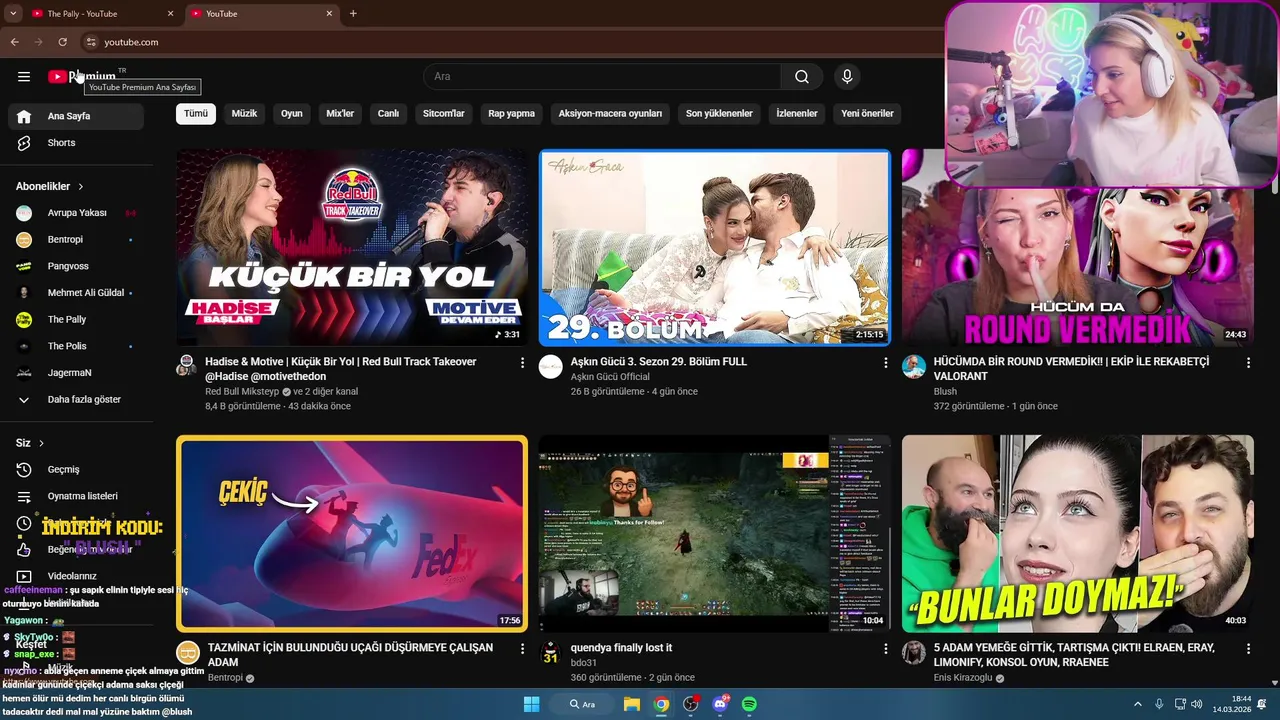
Task: Click the watch later clock icon
Action: (x=24, y=523)
